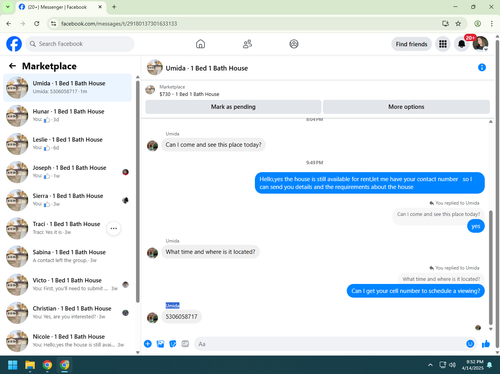This screenshot has height=374, width=500.
Task: Open the Notifications bell icon
Action: [x=461, y=44]
